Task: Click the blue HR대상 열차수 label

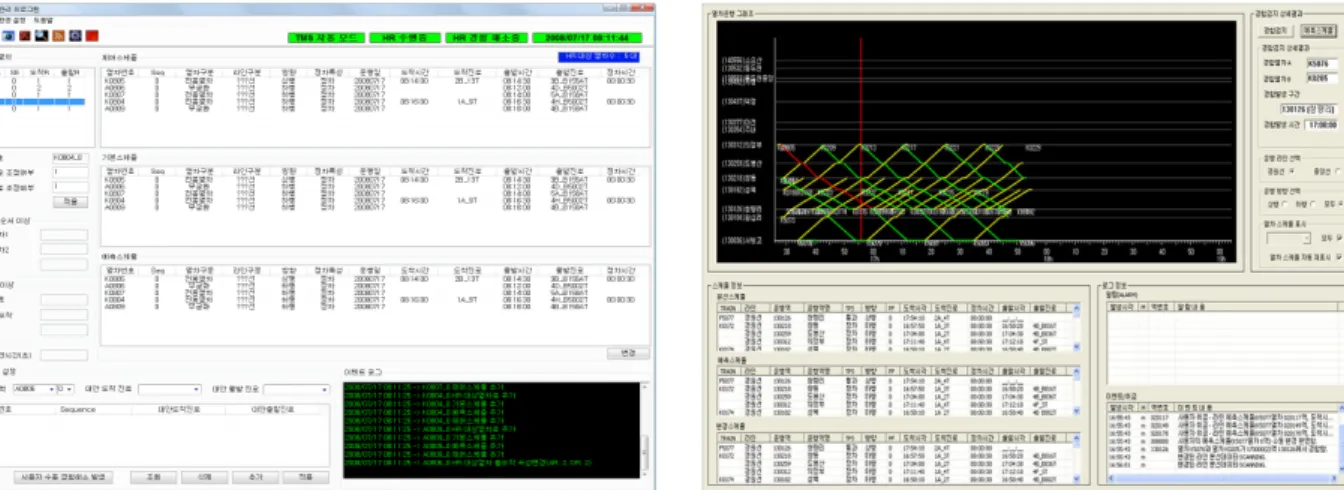Action: click(600, 58)
